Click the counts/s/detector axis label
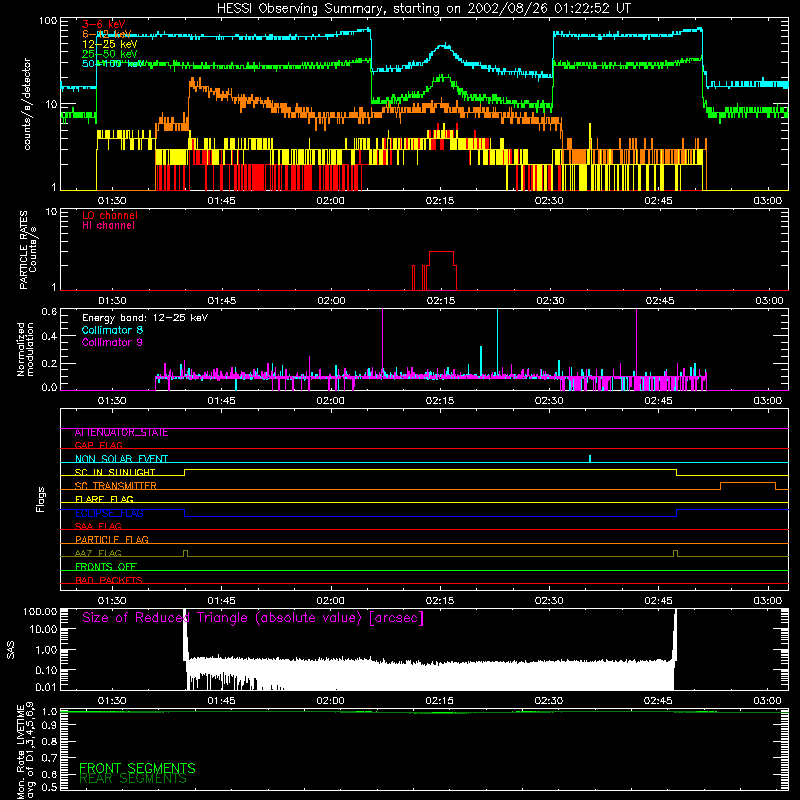The width and height of the screenshot is (800, 800). (x=27, y=104)
